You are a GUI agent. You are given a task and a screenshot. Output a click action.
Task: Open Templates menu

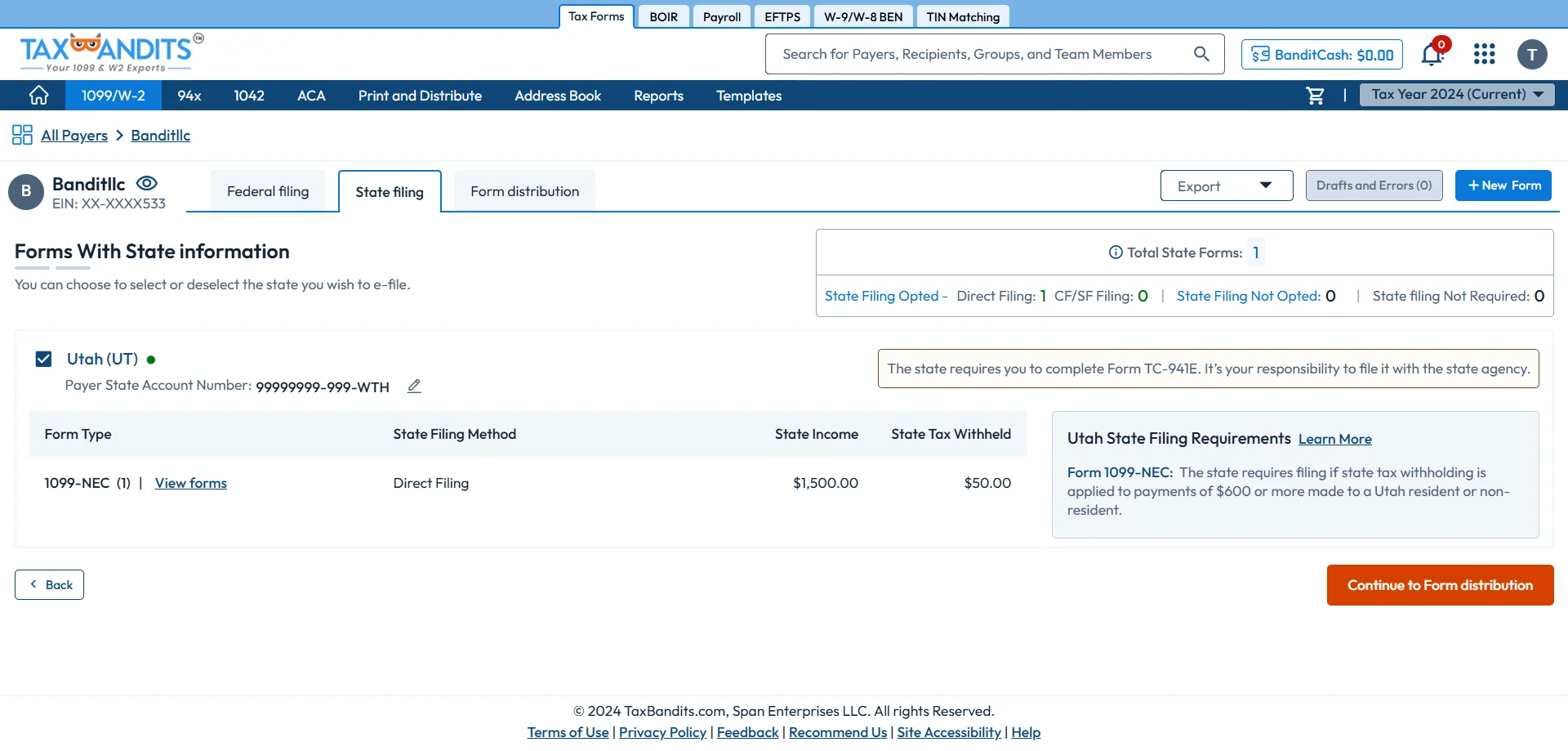tap(749, 96)
